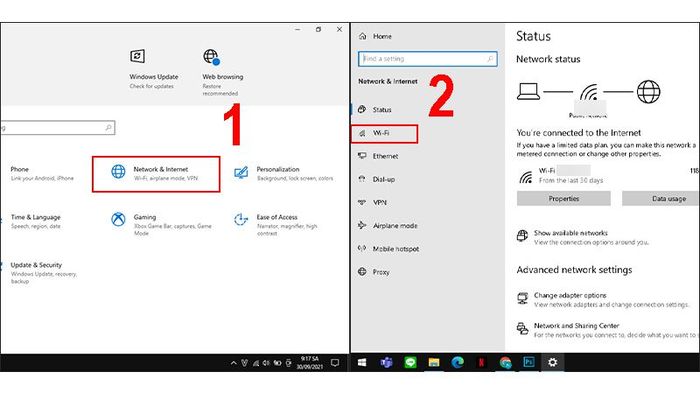Open Change adapter options link

(x=570, y=295)
